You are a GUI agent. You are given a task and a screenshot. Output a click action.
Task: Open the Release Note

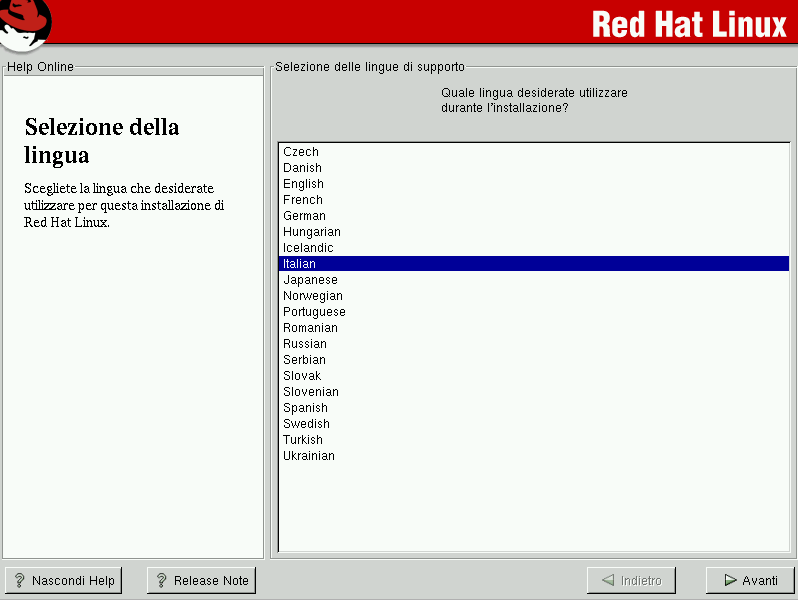pyautogui.click(x=201, y=580)
